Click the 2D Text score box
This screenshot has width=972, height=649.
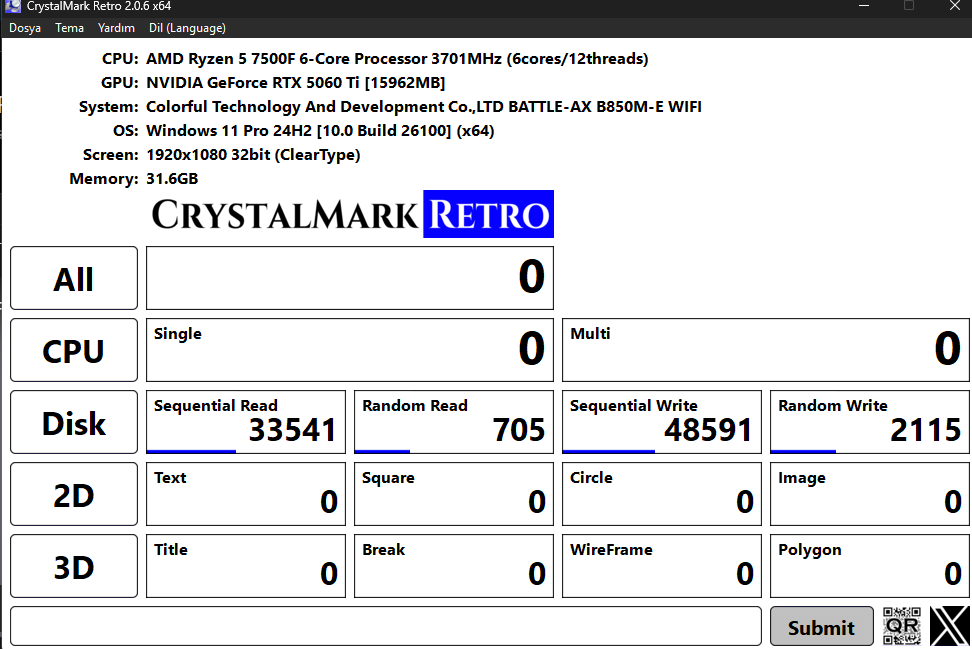[245, 494]
